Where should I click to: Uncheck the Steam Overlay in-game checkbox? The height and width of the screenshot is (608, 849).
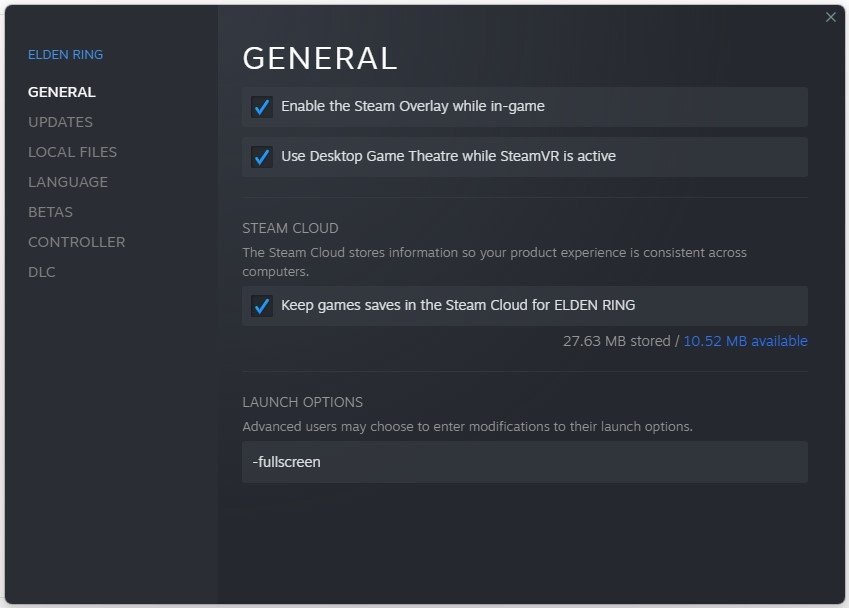point(262,106)
